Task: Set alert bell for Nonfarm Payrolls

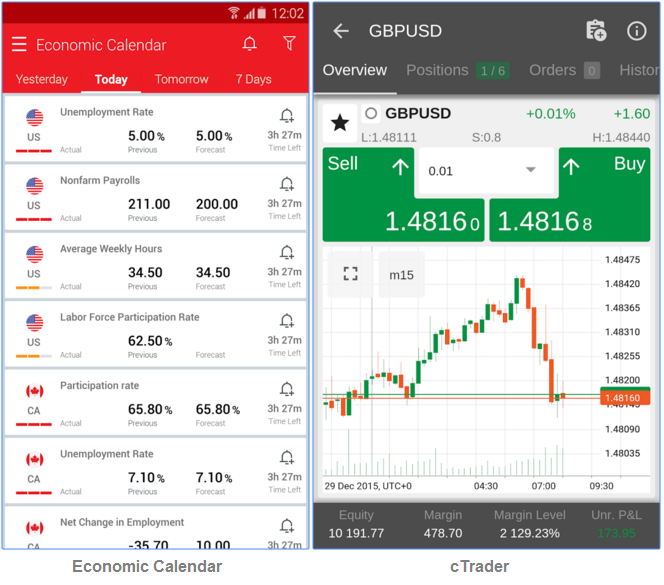Action: (287, 184)
